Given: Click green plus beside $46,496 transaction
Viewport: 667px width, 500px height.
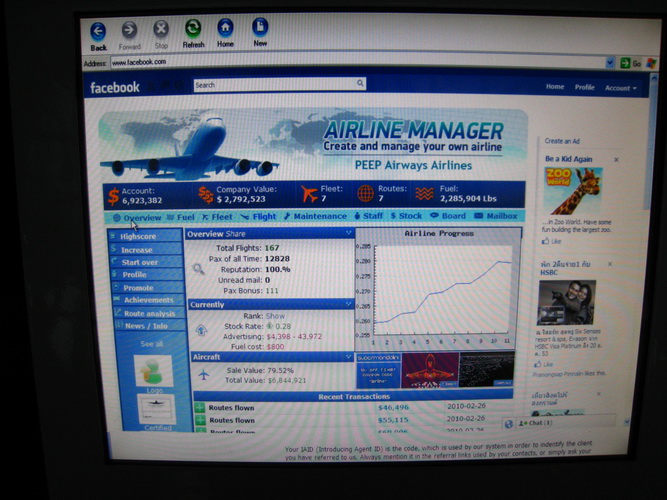Looking at the screenshot, I should (200, 408).
